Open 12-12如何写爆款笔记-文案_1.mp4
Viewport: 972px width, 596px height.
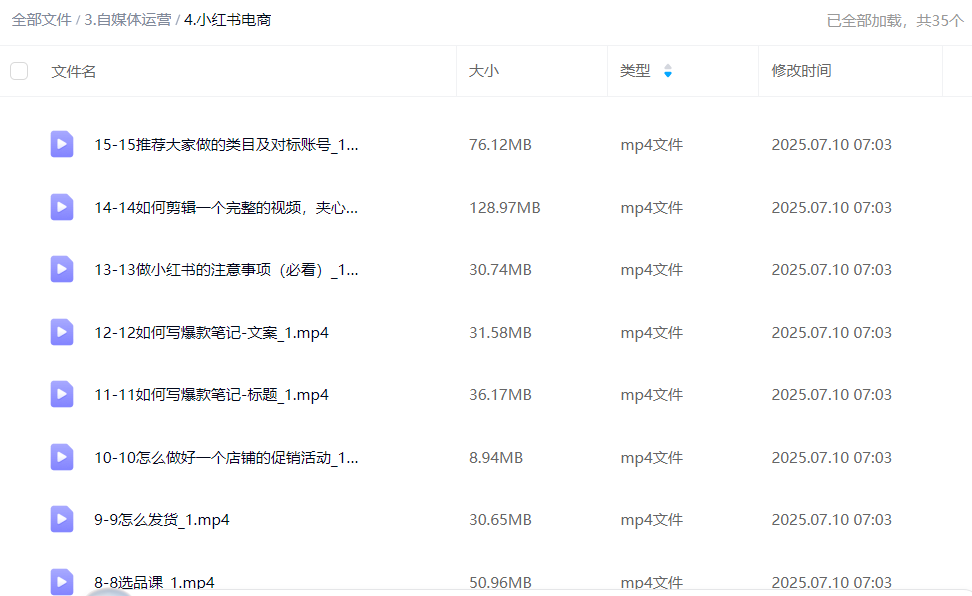(211, 332)
